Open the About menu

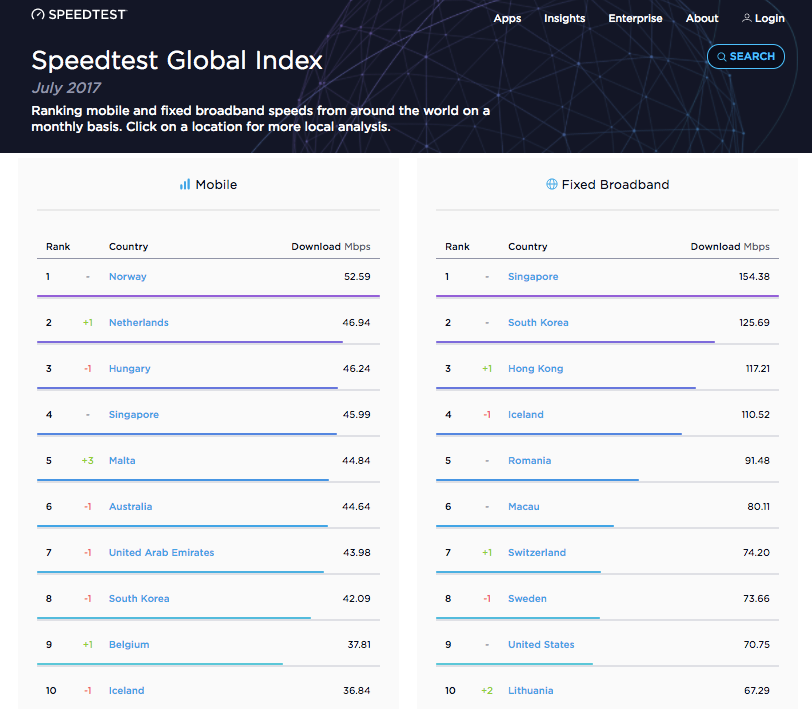[x=702, y=18]
